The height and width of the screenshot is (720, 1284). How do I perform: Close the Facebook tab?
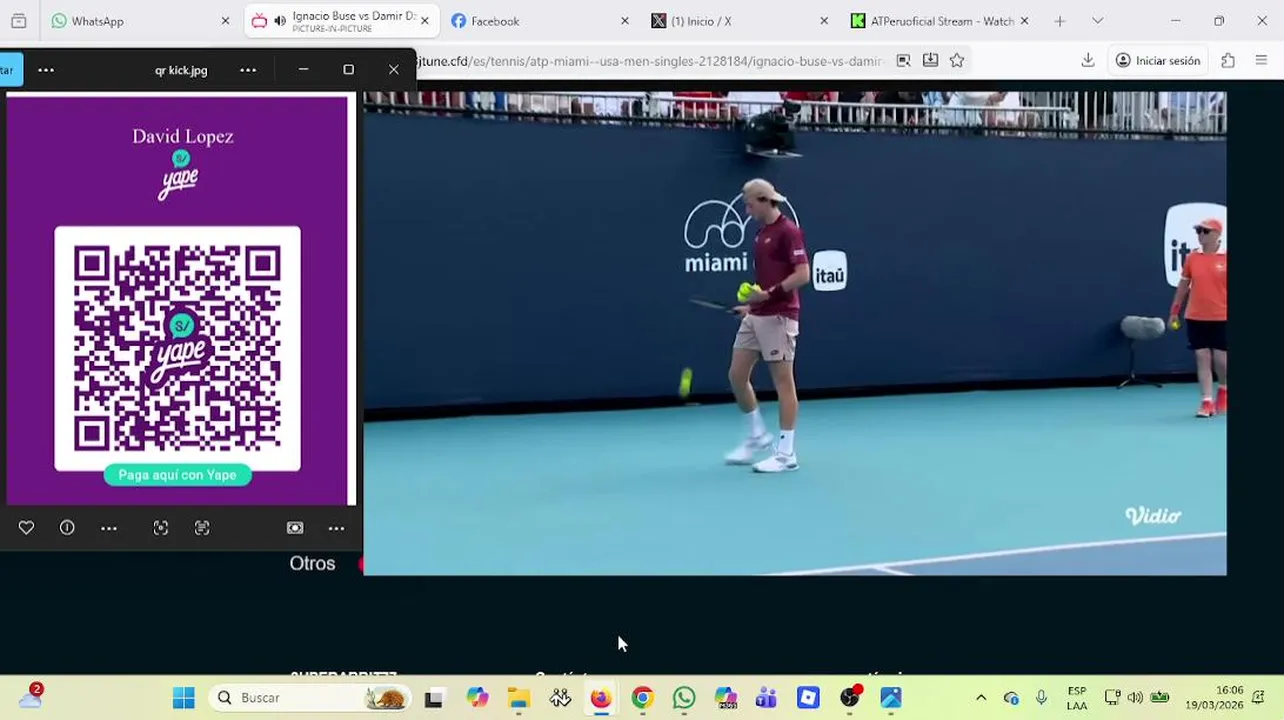tap(625, 21)
